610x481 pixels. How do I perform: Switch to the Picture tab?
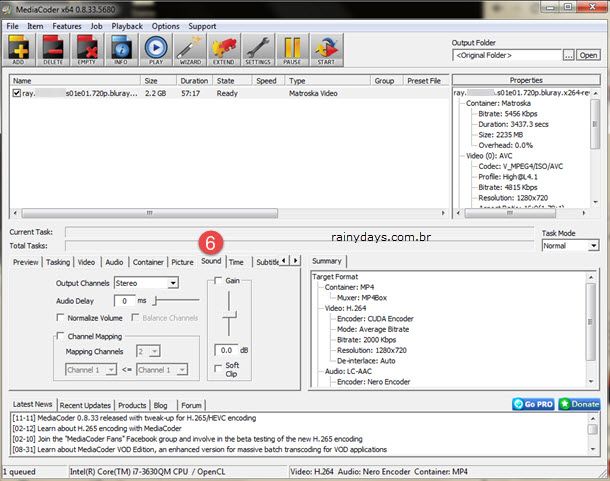pos(182,262)
